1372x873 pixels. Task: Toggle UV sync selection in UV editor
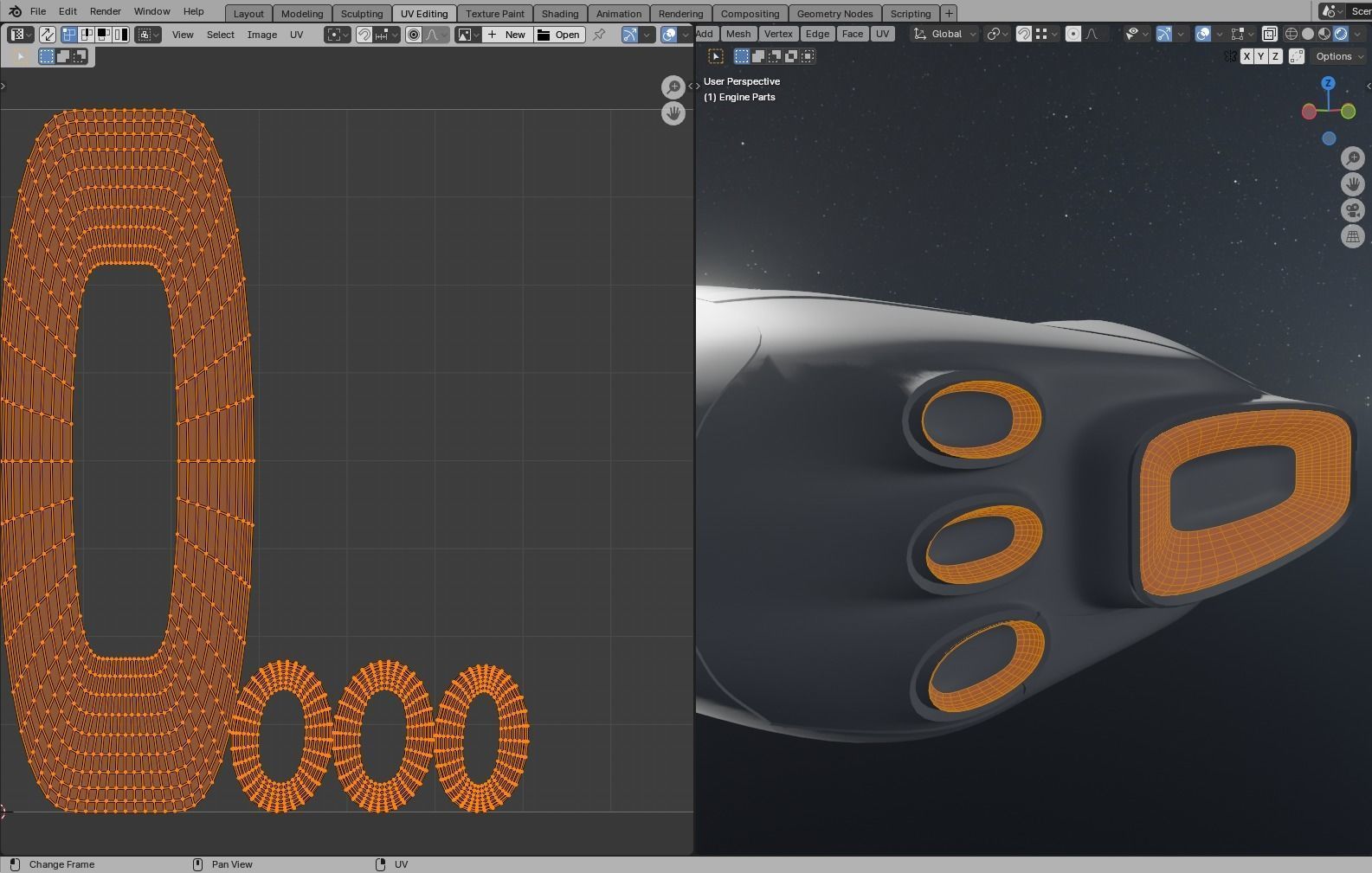click(x=47, y=35)
